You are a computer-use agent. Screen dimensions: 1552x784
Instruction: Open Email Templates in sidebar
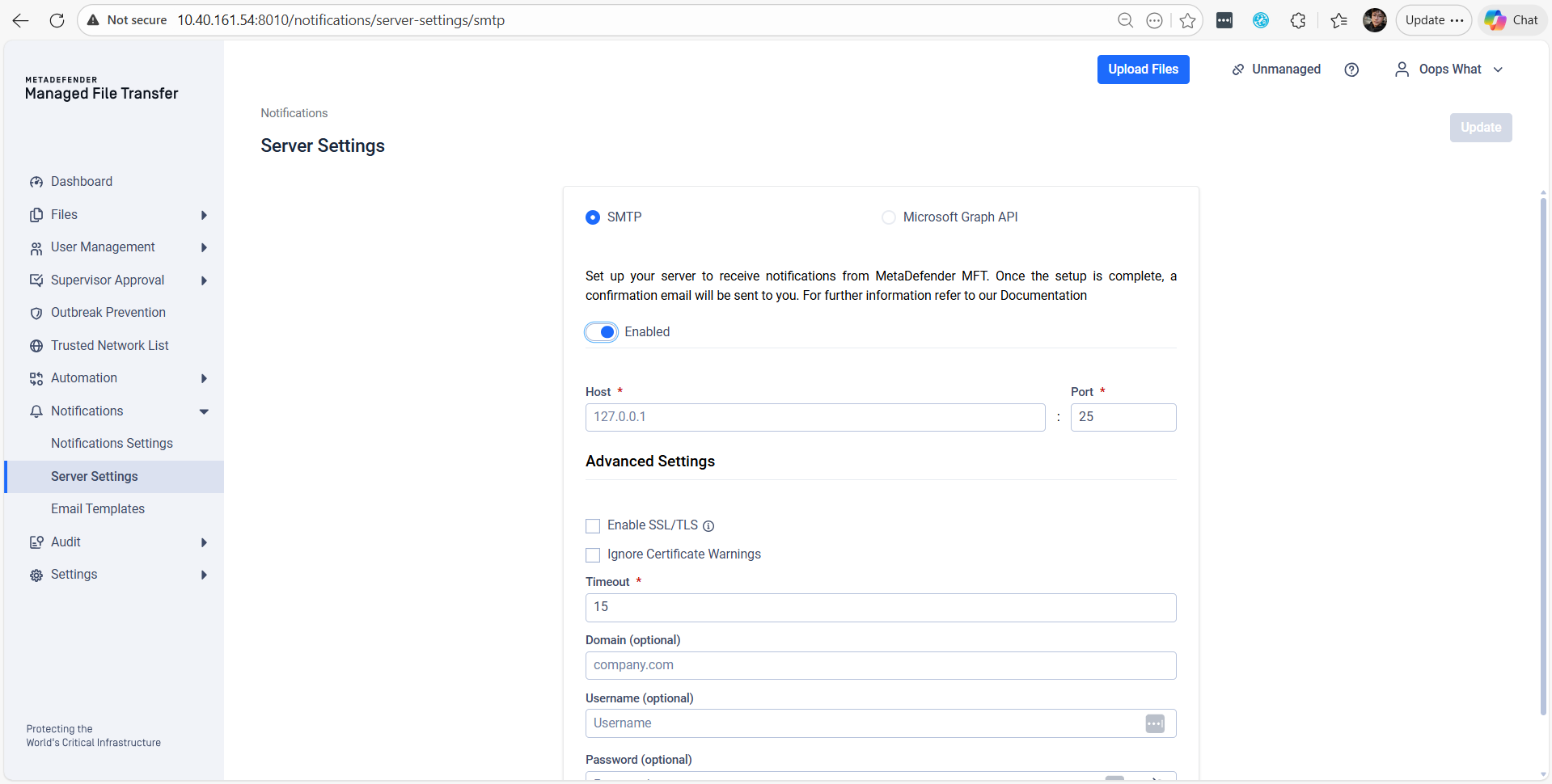[x=98, y=509]
